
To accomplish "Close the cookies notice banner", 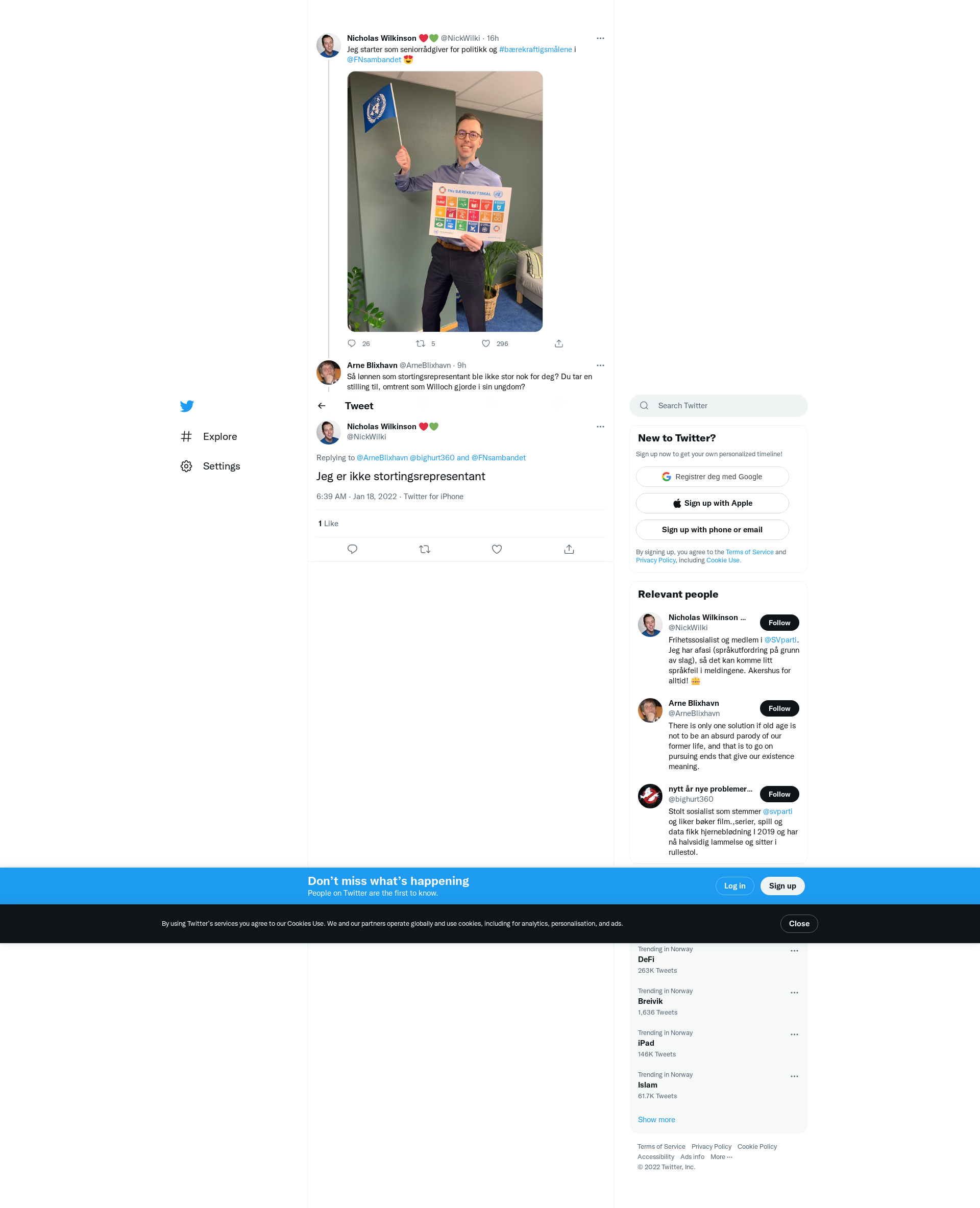I will pos(799,924).
